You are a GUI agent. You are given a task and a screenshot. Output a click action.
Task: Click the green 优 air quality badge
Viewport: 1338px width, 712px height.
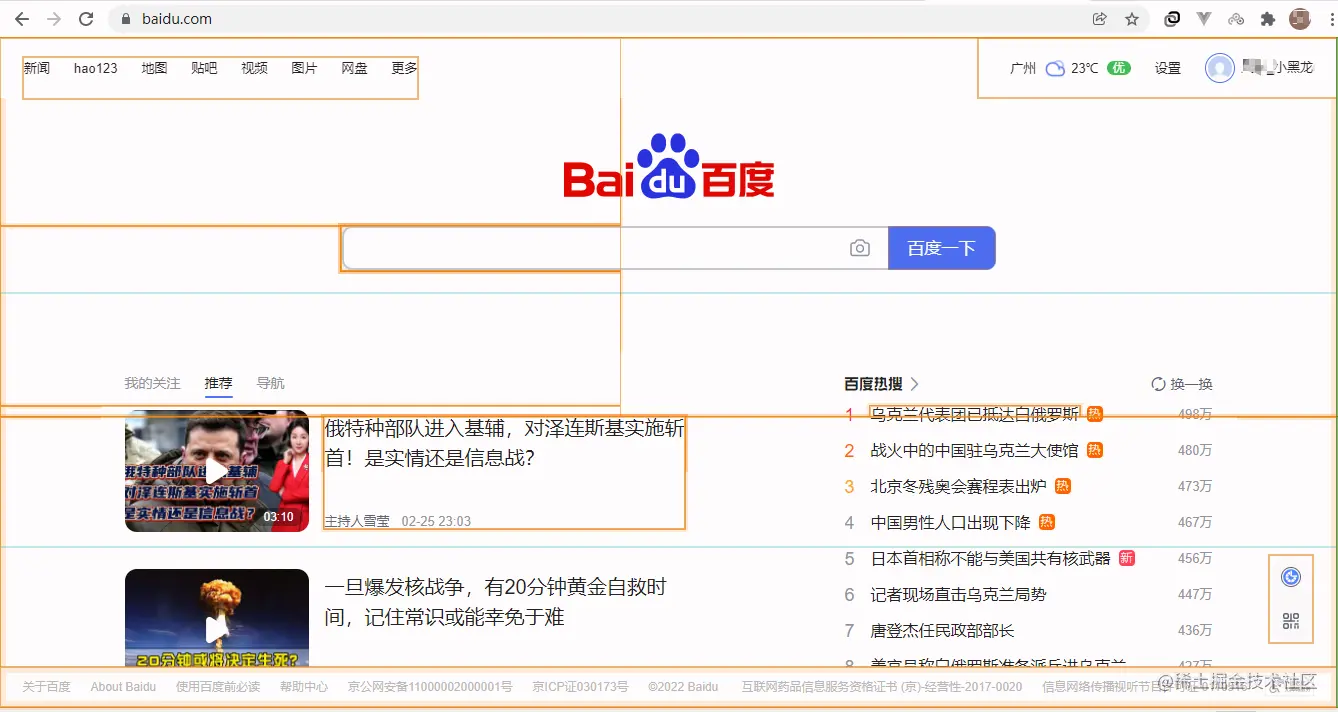tap(1119, 68)
